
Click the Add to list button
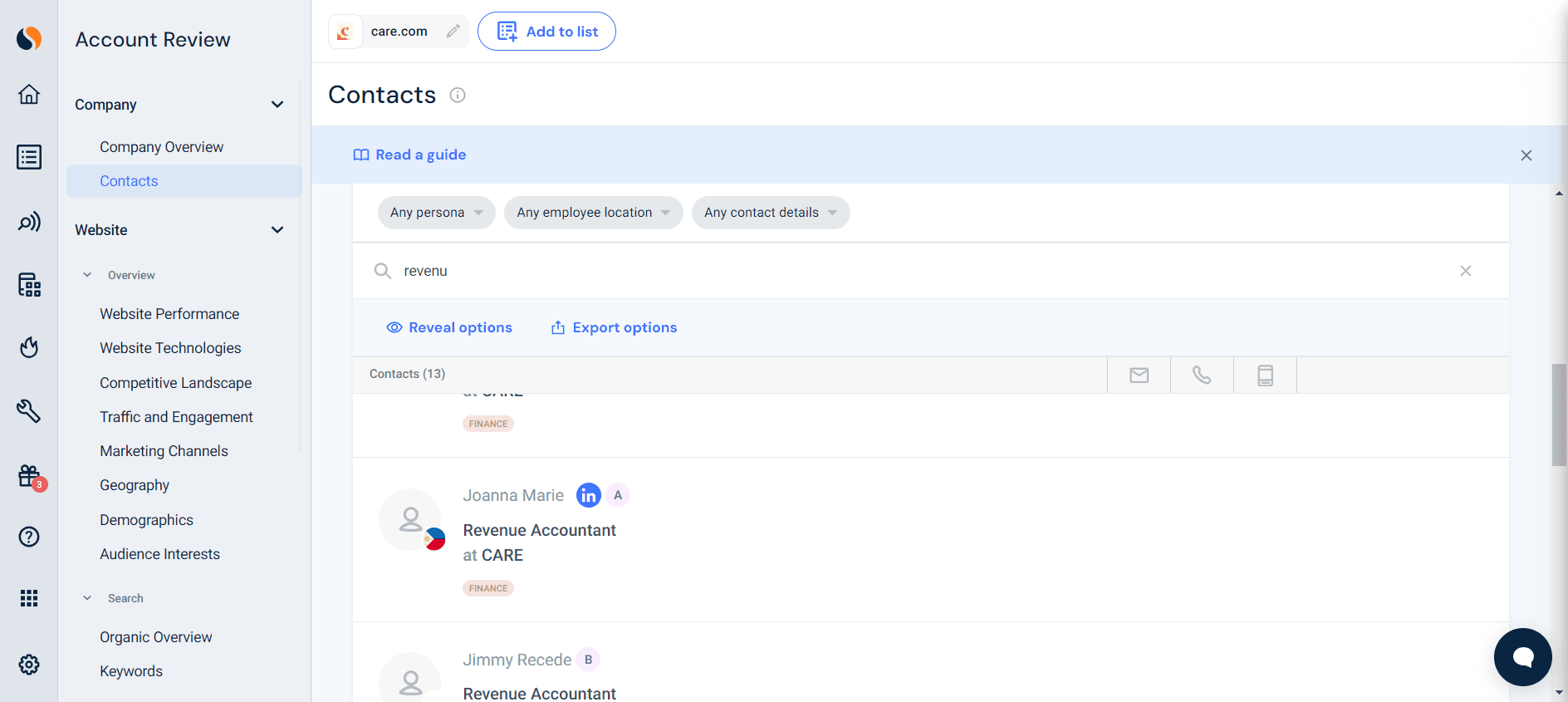point(546,32)
